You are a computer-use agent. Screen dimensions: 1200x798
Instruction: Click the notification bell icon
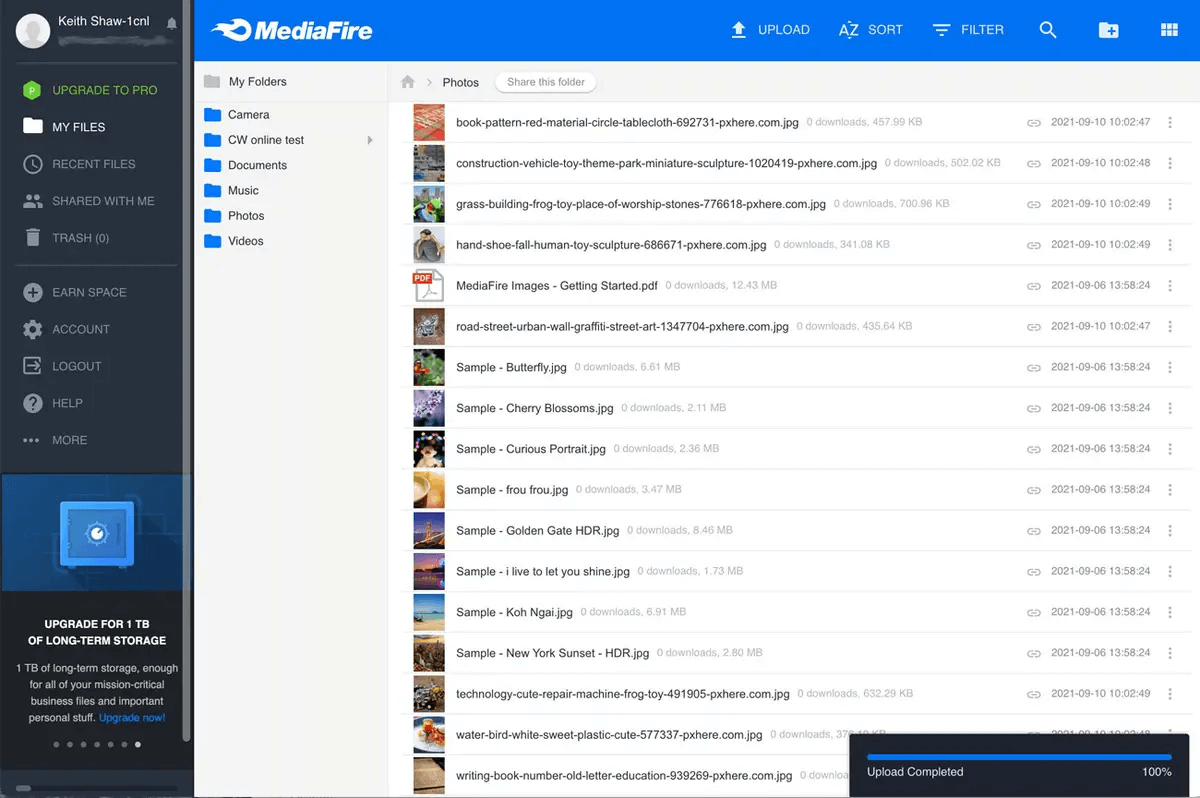[172, 23]
